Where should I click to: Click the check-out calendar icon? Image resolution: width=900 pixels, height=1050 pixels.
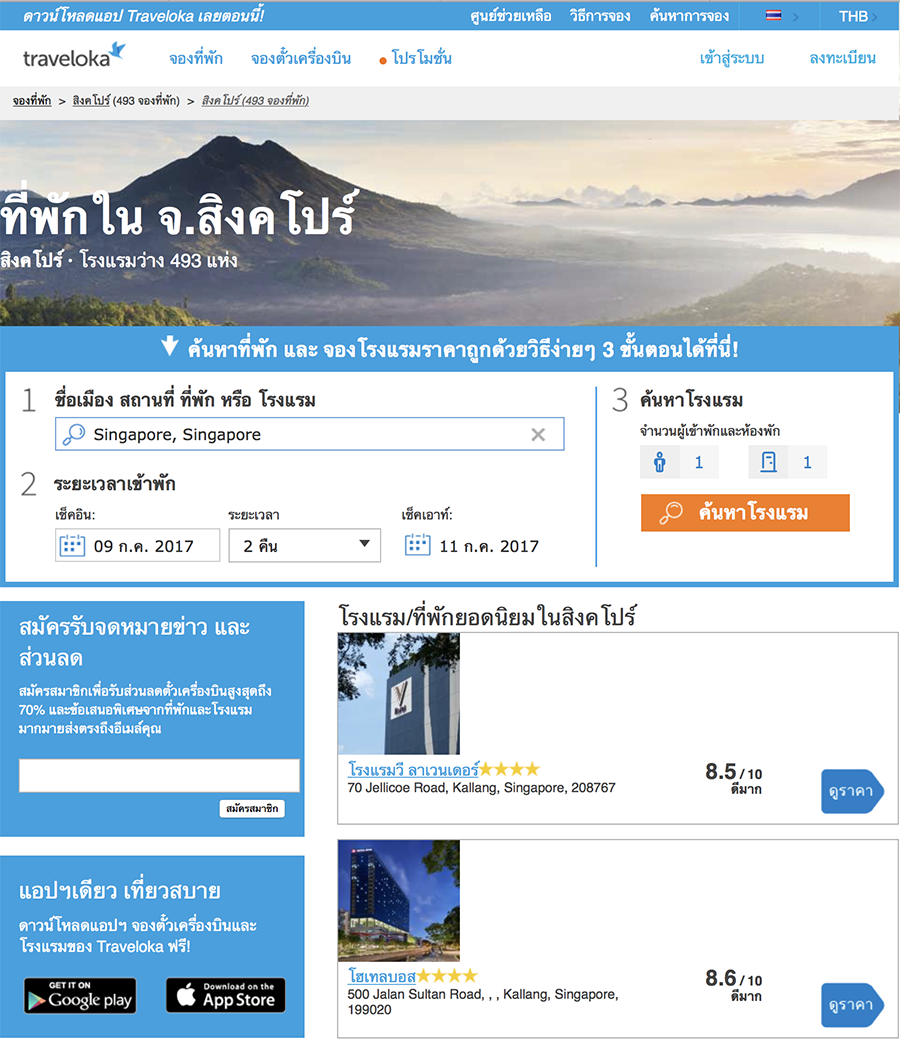point(417,545)
